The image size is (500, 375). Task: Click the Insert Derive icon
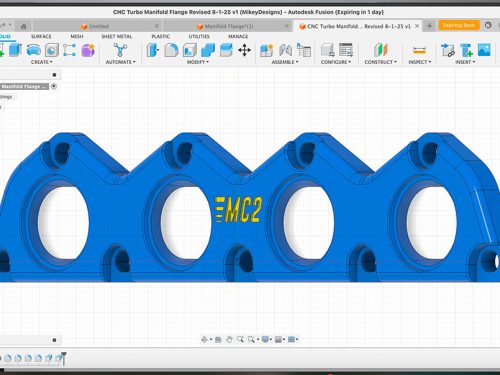point(448,50)
